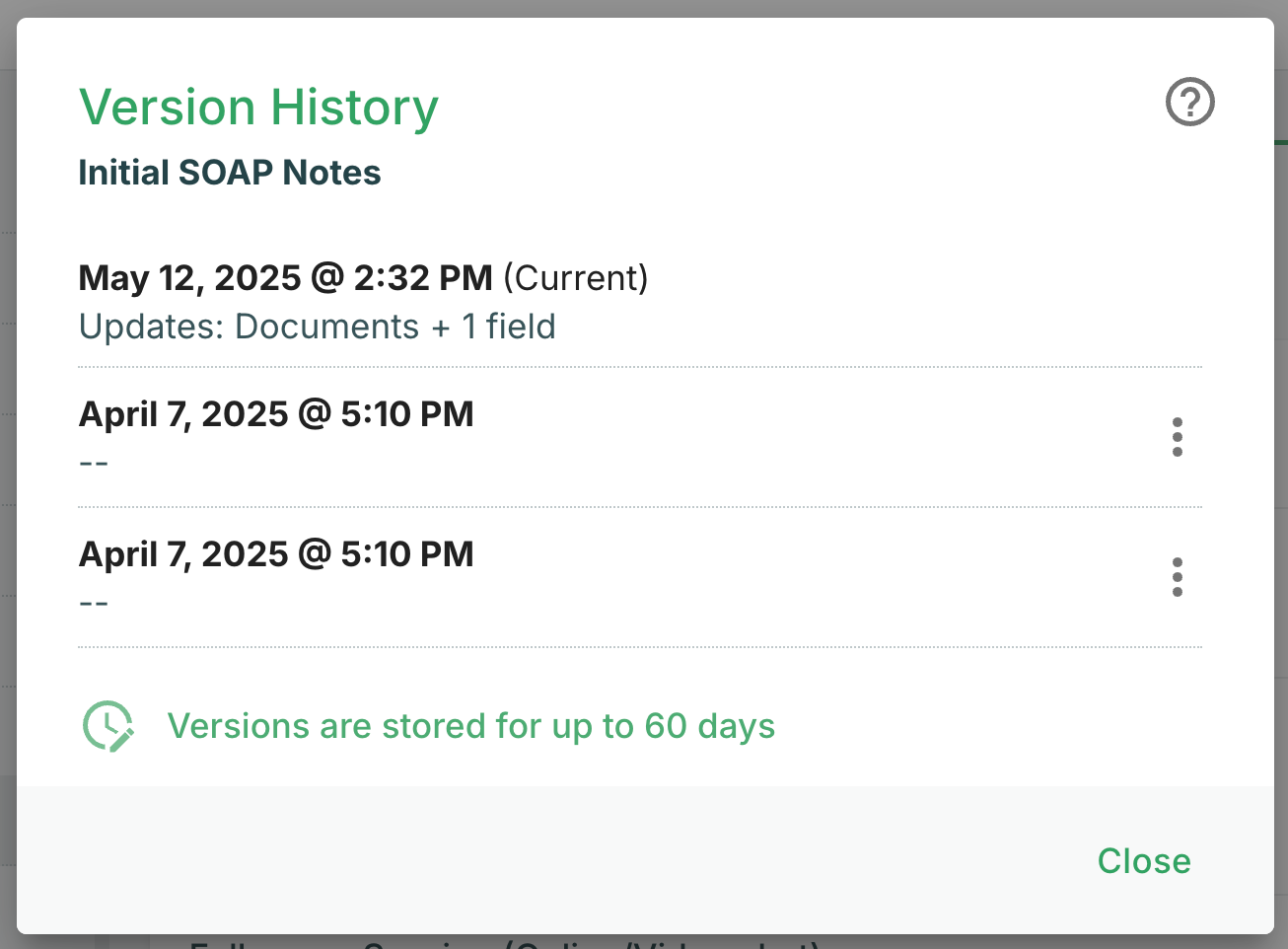
Task: Click "Versions are stored for up to 60 days"
Action: pyautogui.click(x=470, y=726)
